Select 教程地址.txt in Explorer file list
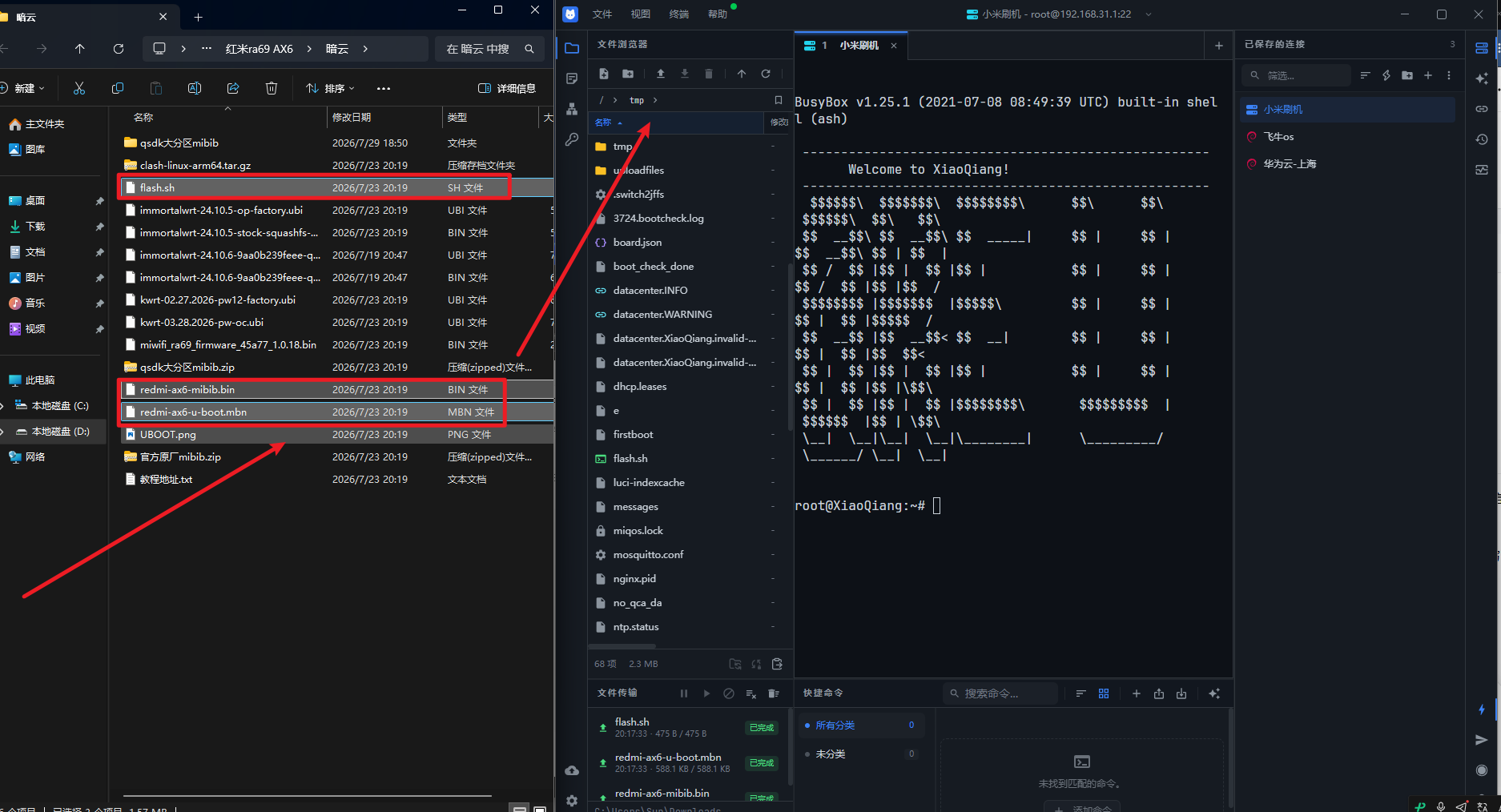The width and height of the screenshot is (1501, 812). click(x=336, y=480)
